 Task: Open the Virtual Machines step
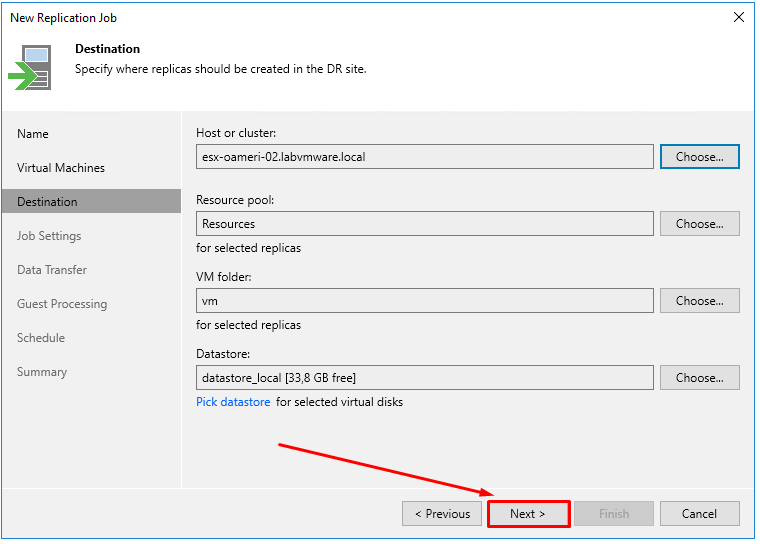pyautogui.click(x=61, y=168)
